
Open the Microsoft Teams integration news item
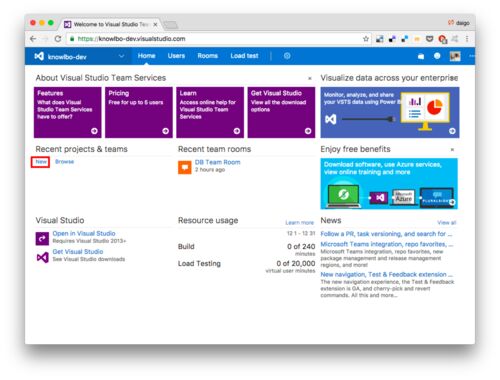pyautogui.click(x=387, y=244)
